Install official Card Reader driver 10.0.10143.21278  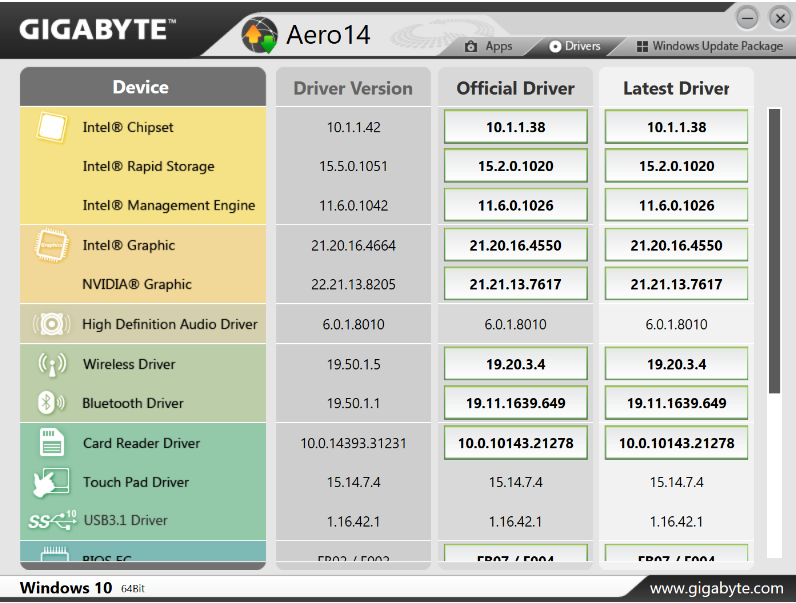(515, 443)
